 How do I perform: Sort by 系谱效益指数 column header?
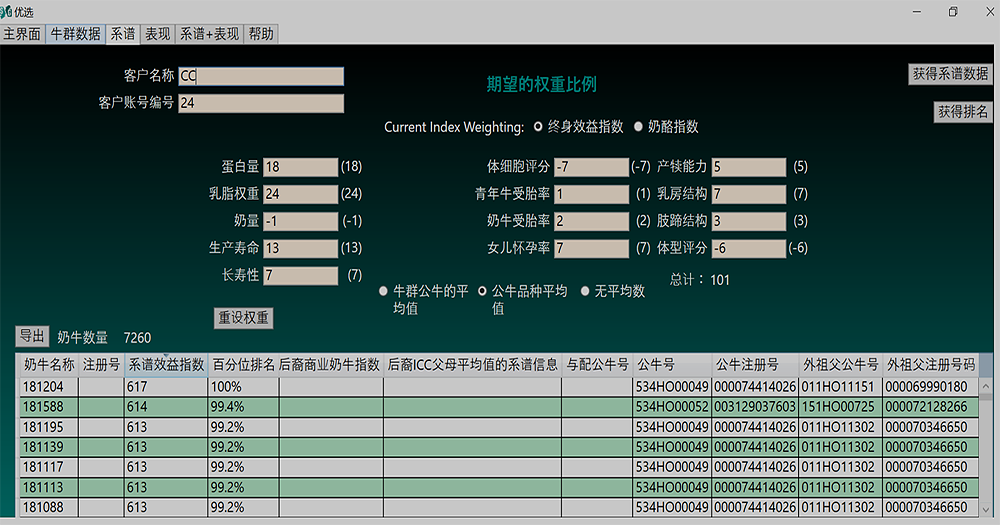[165, 365]
